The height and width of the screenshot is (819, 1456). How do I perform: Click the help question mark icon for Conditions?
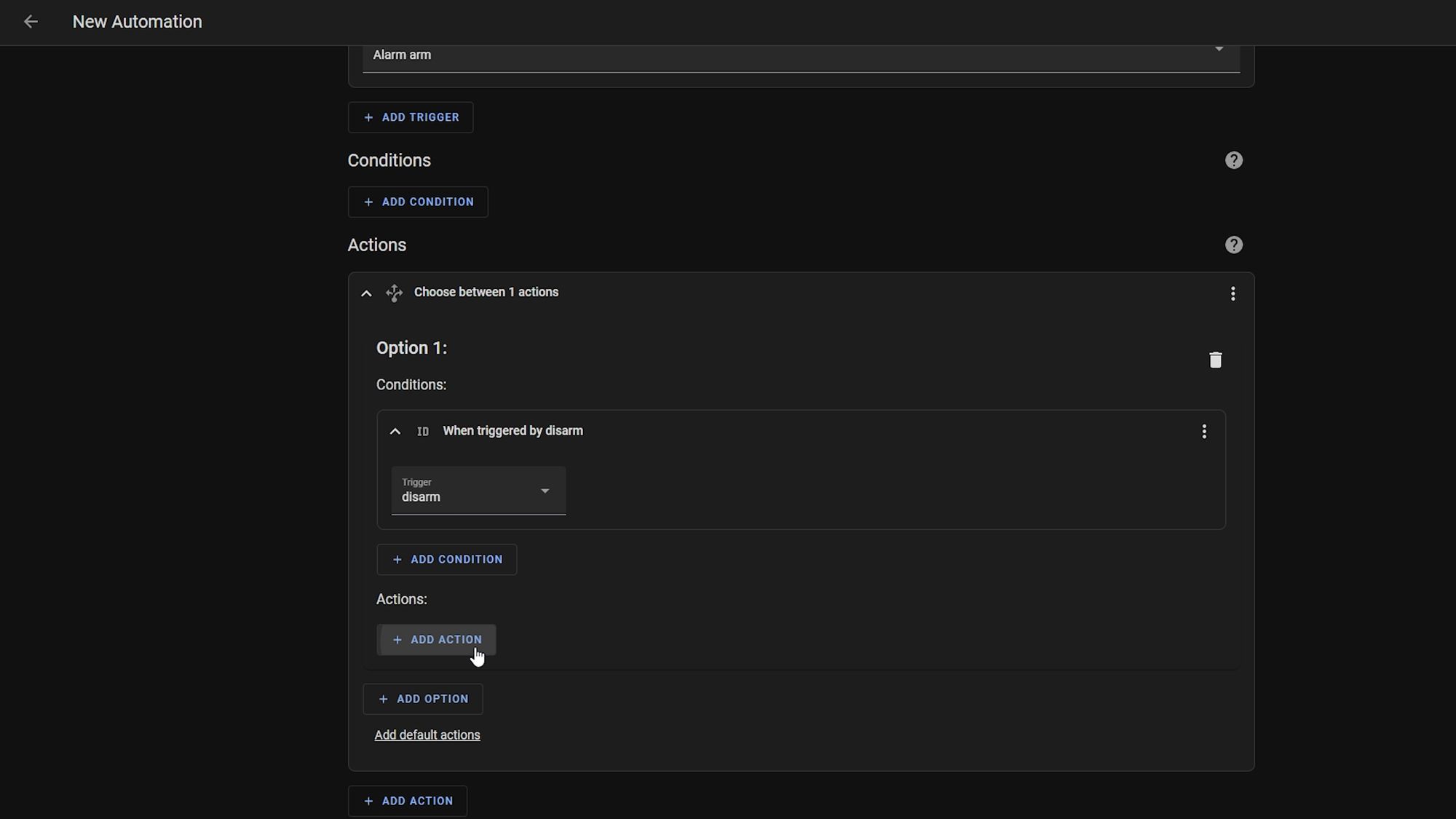coord(1233,160)
